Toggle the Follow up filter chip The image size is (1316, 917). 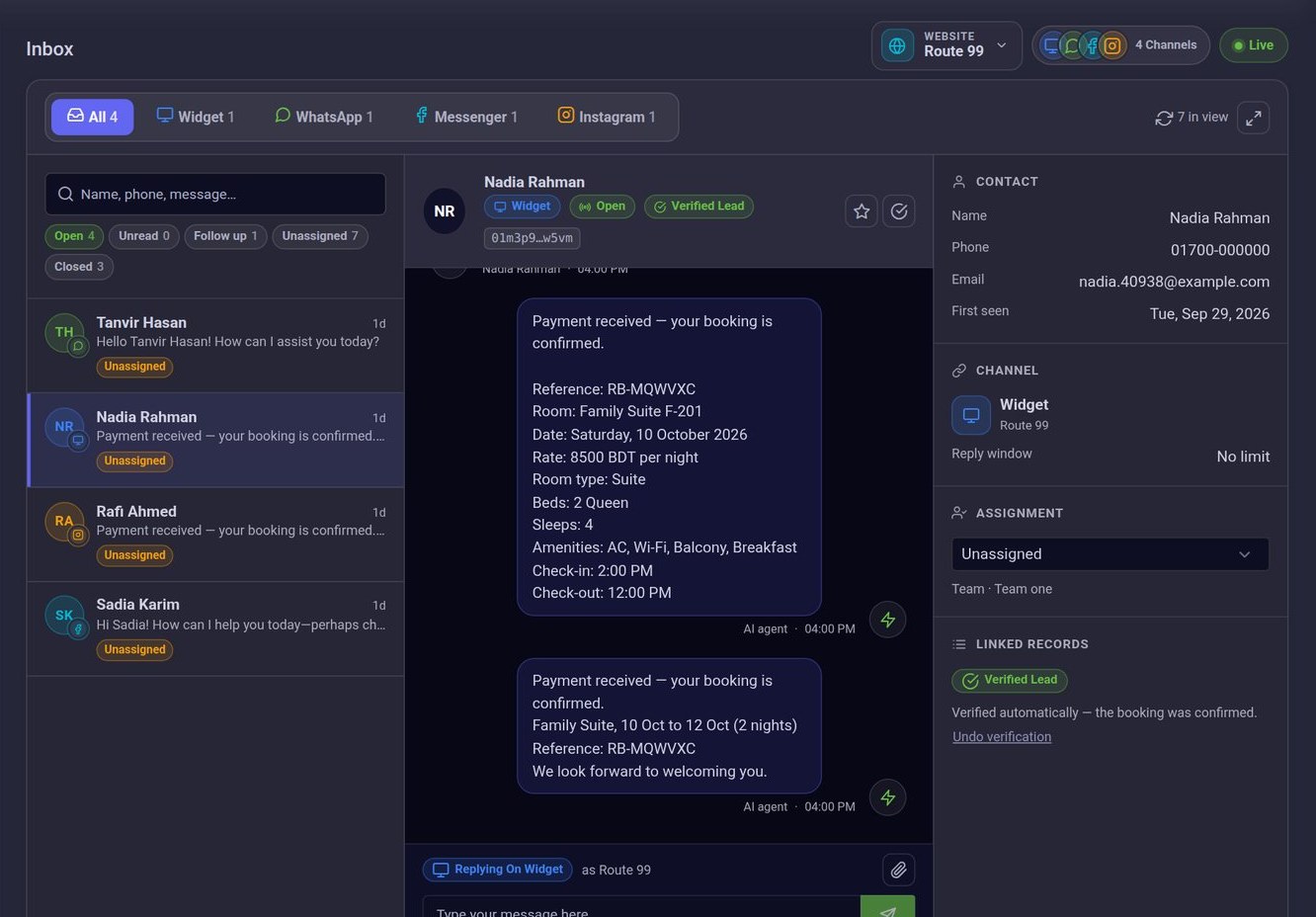[225, 236]
